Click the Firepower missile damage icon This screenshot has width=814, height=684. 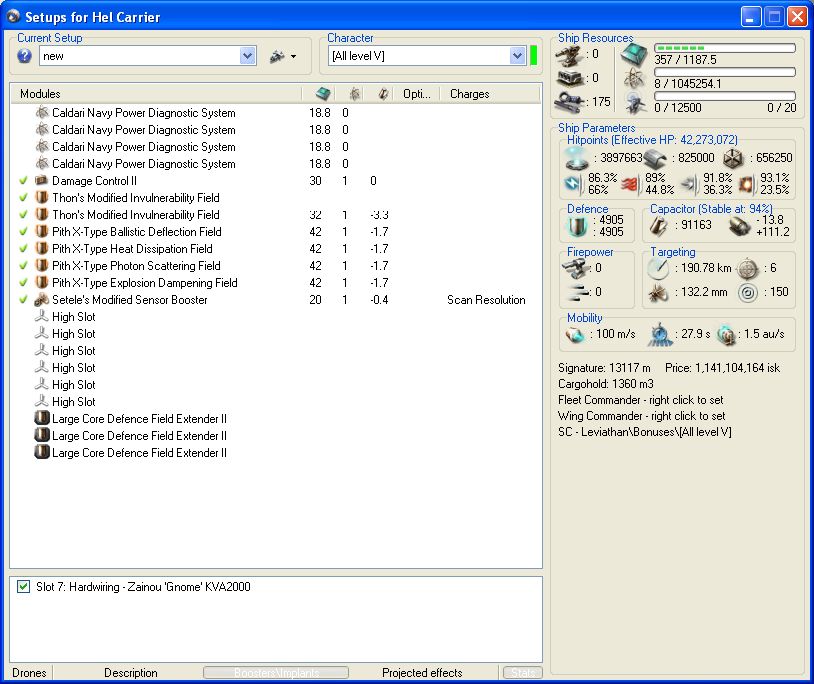(576, 293)
